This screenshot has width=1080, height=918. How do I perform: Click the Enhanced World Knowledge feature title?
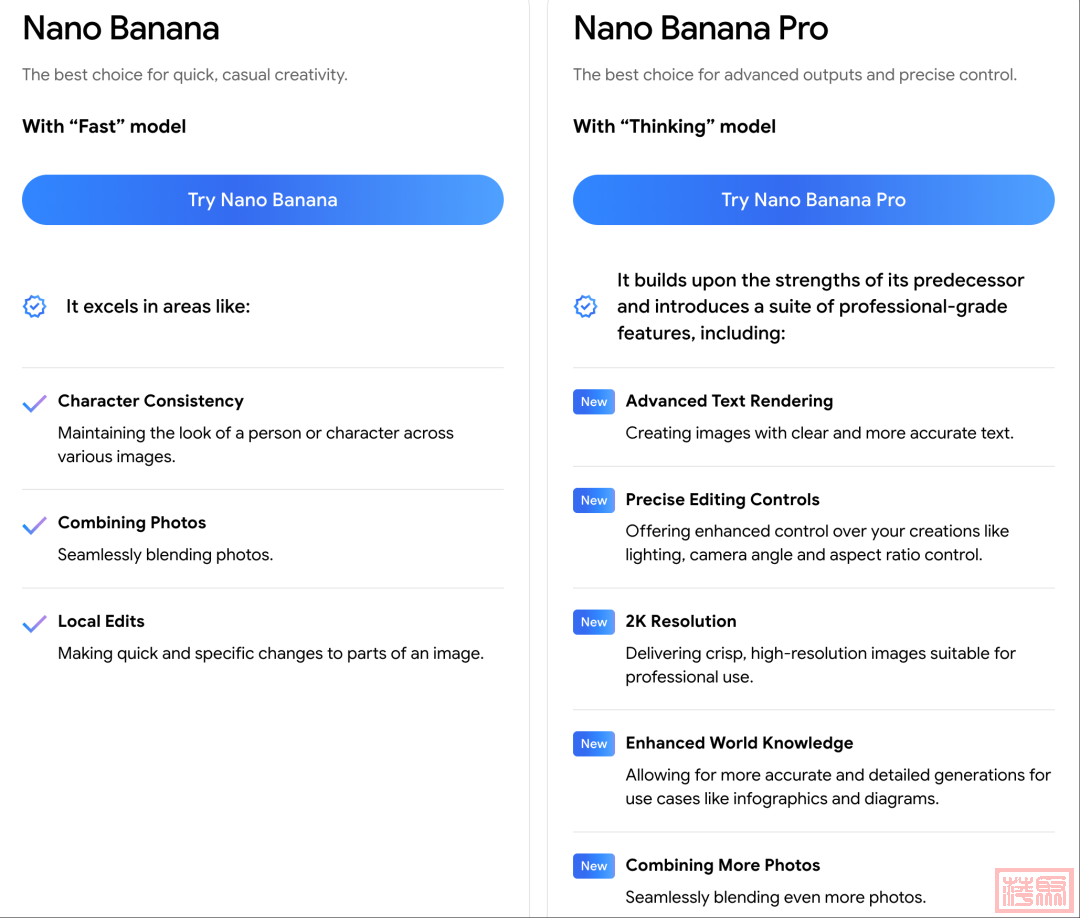pyautogui.click(x=739, y=743)
